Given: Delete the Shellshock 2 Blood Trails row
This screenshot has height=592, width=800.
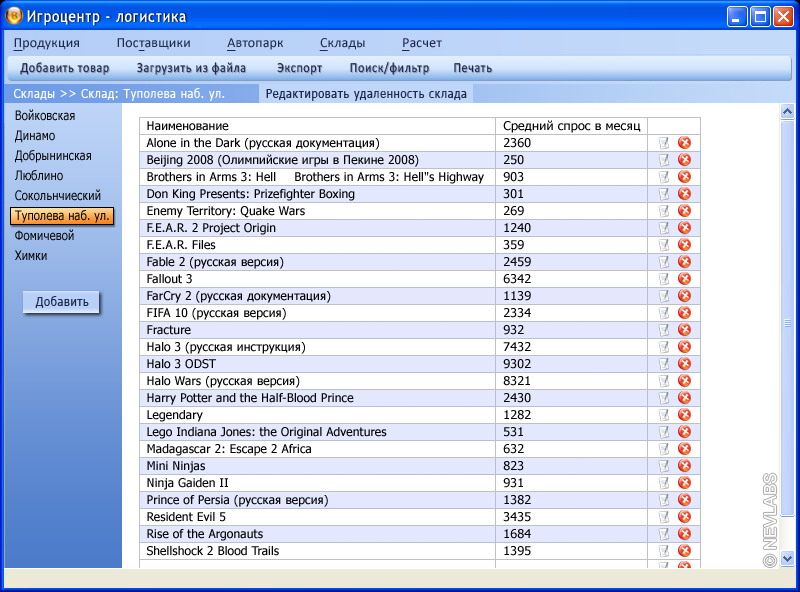Looking at the screenshot, I should [x=685, y=551].
